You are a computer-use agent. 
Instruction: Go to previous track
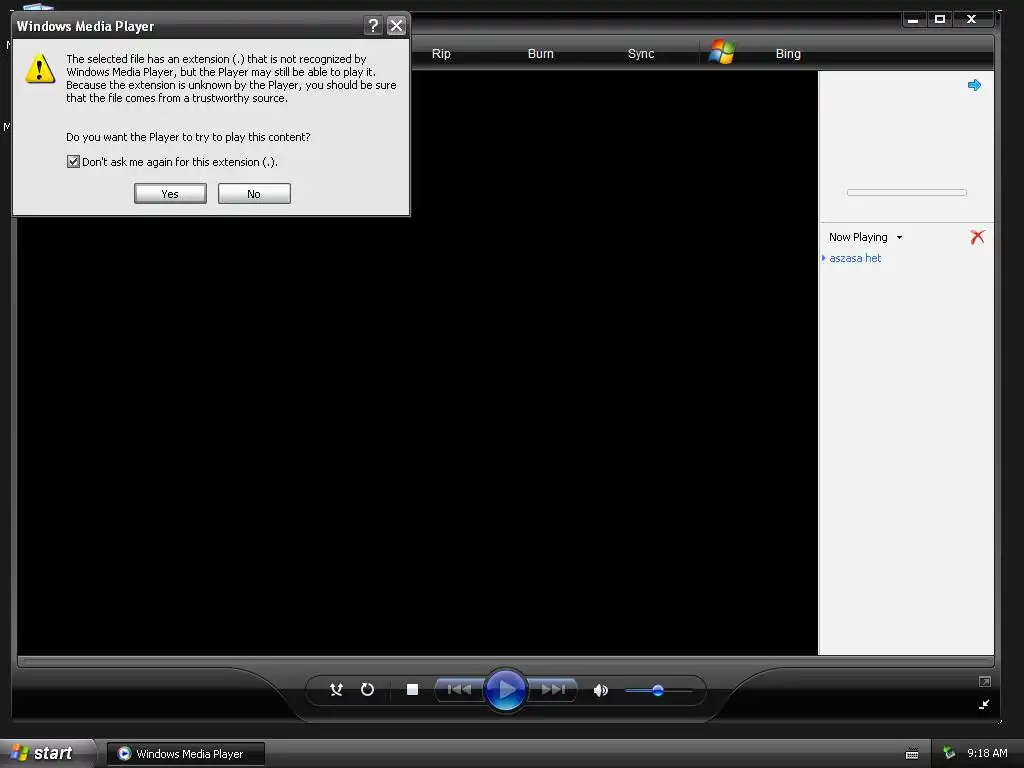pos(459,690)
